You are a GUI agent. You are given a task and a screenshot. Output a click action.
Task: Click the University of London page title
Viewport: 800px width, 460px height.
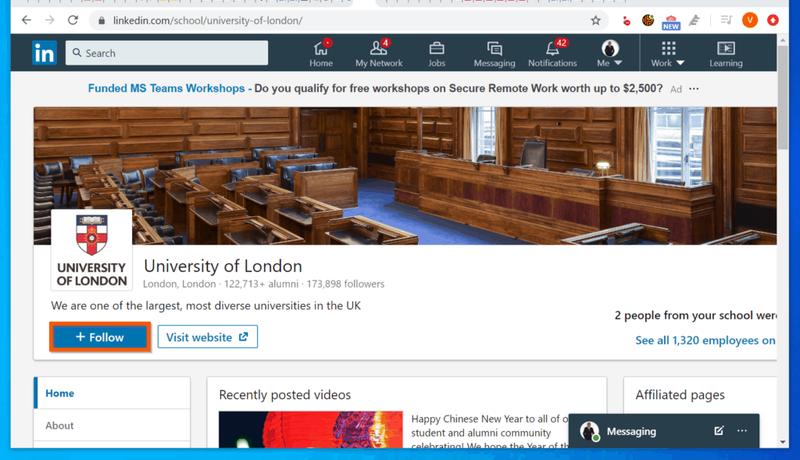tap(223, 266)
